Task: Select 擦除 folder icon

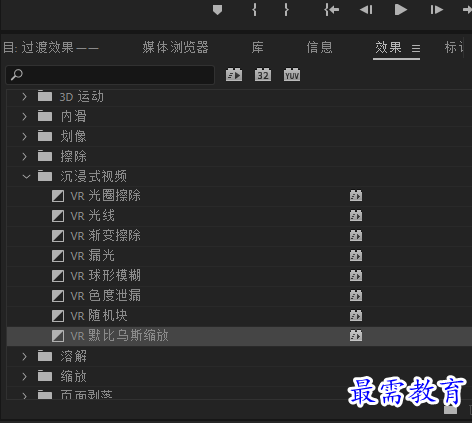Action: (45, 156)
